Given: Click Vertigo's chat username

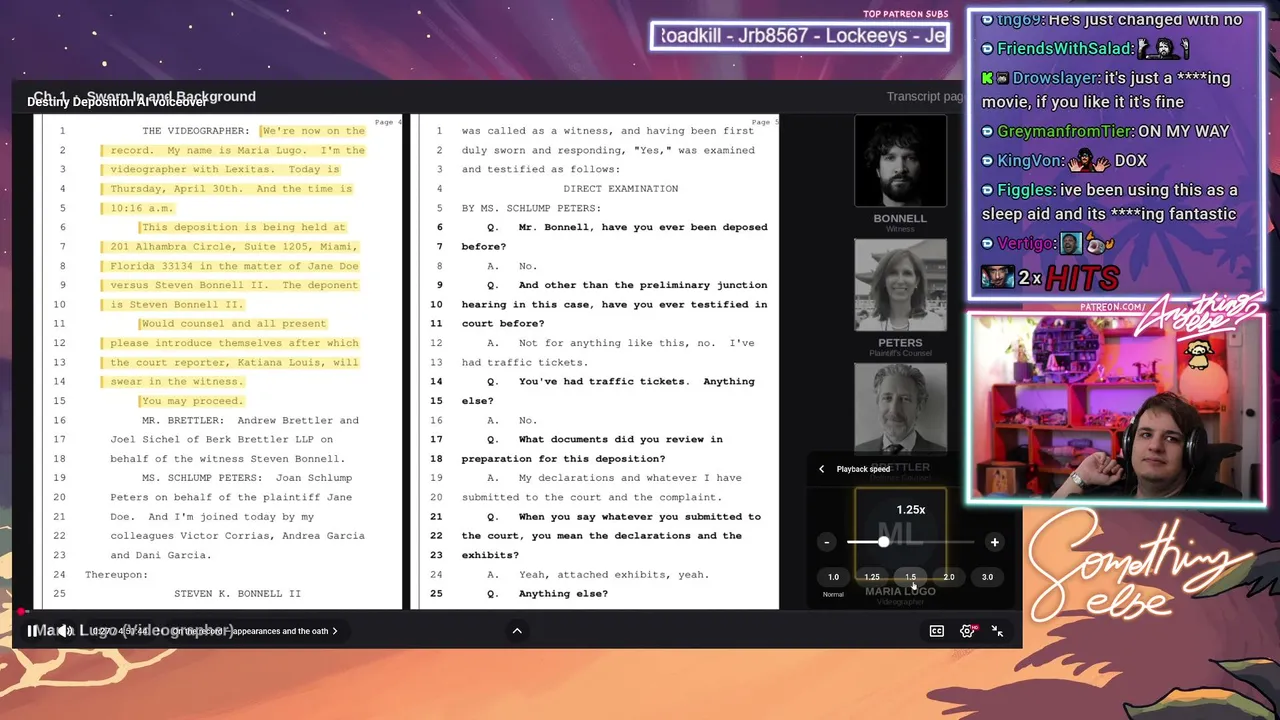Looking at the screenshot, I should [x=1026, y=243].
